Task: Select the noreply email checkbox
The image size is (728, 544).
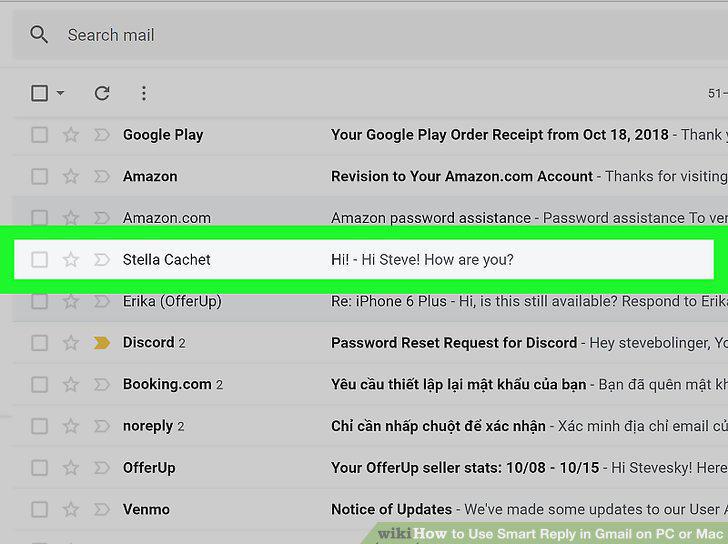Action: (39, 426)
